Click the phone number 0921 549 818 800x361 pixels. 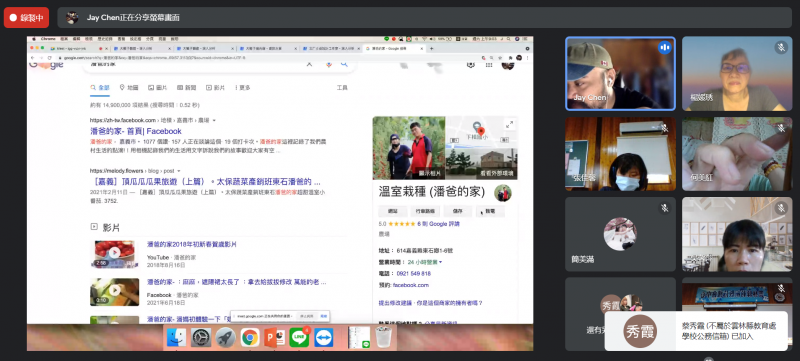click(414, 274)
